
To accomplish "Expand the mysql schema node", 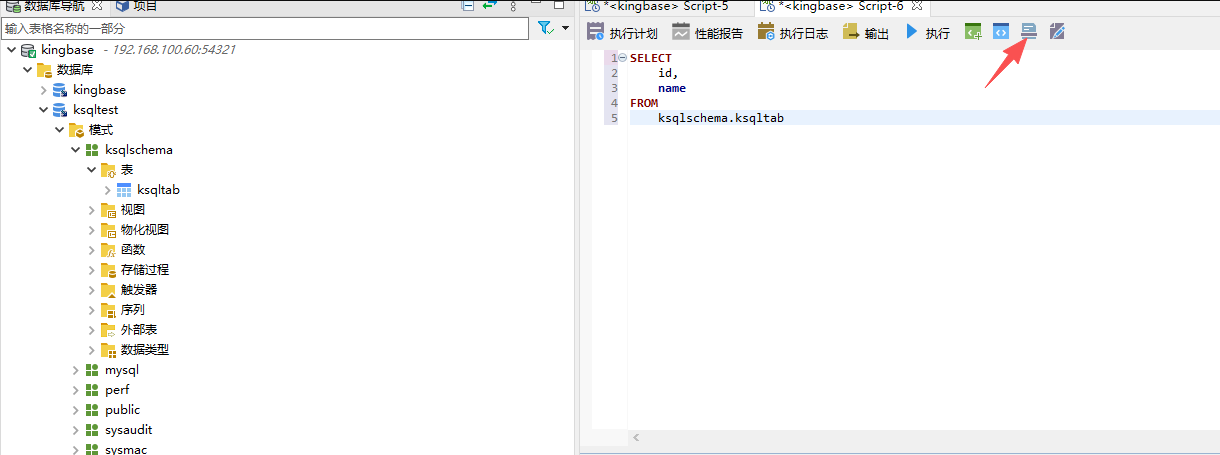I will click(x=76, y=370).
